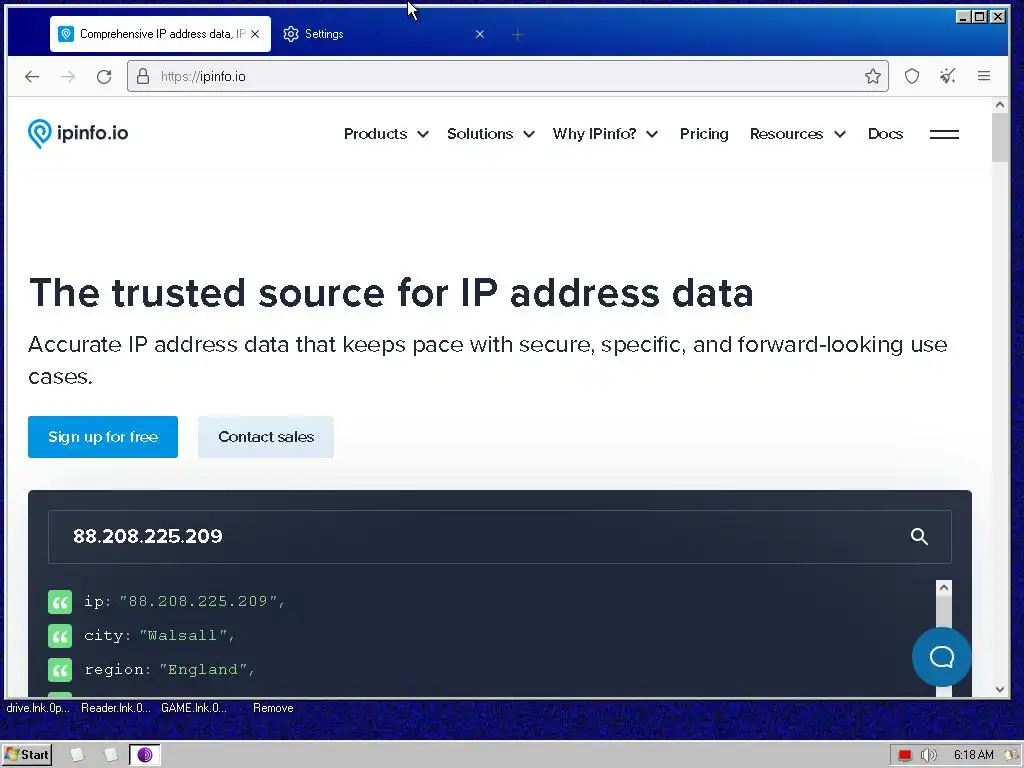Viewport: 1024px width, 768px height.
Task: Click the headline about trusted IP address data
Action: click(x=391, y=292)
